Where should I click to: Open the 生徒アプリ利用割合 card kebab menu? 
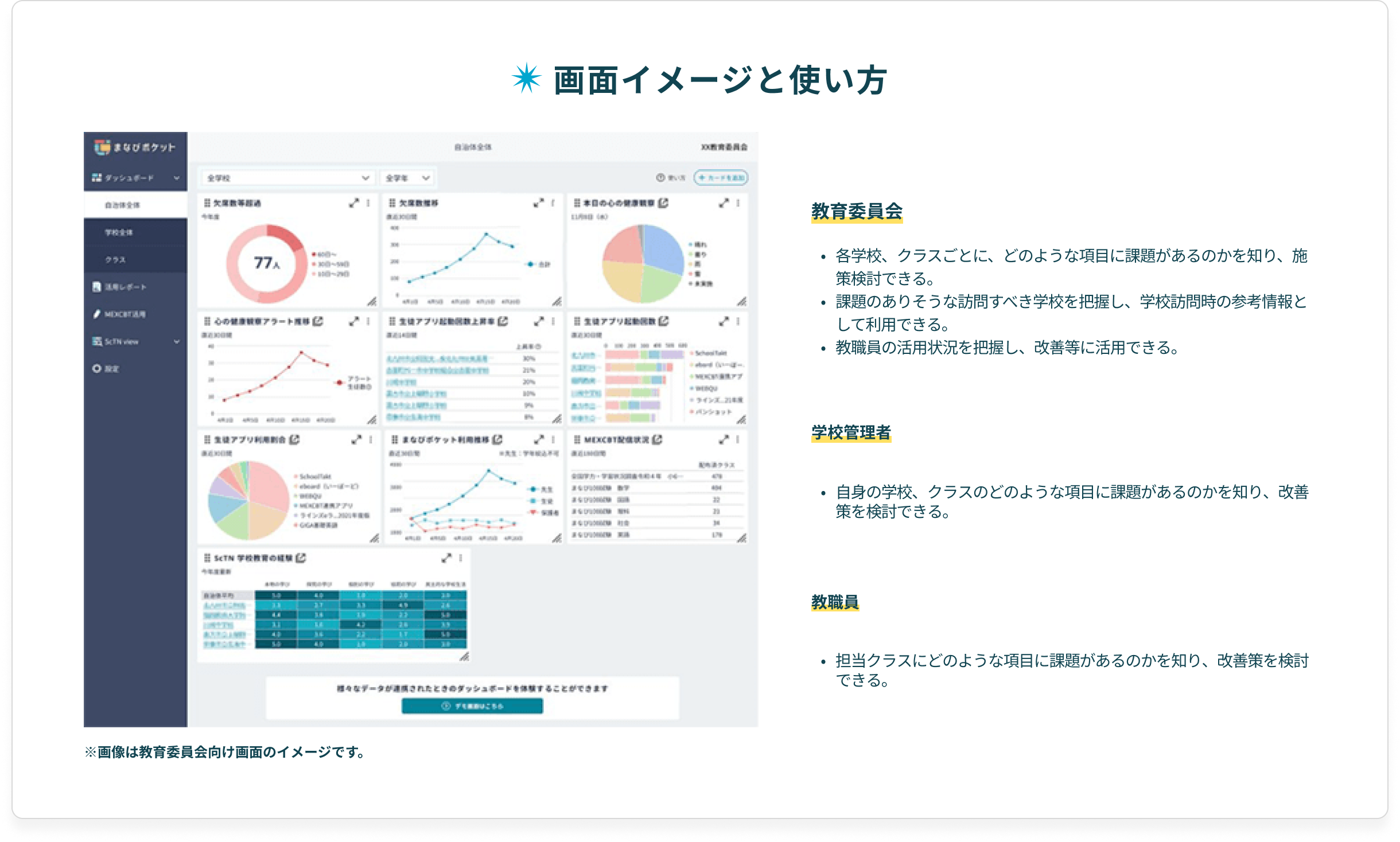pyautogui.click(x=371, y=439)
